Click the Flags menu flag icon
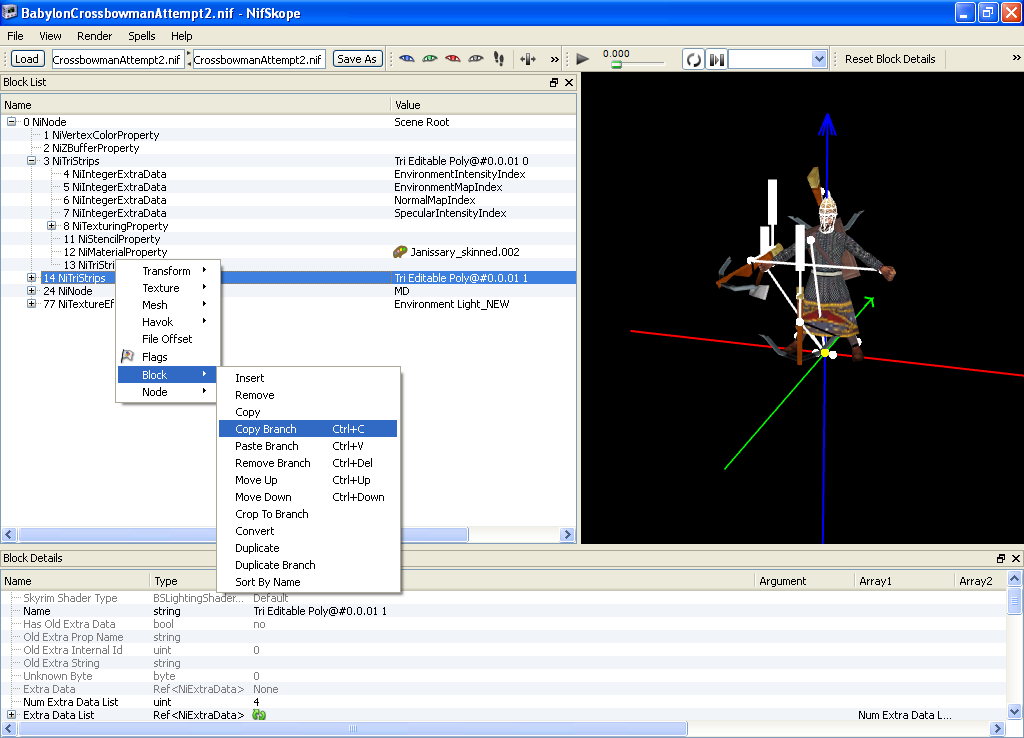This screenshot has height=738, width=1024. 128,357
